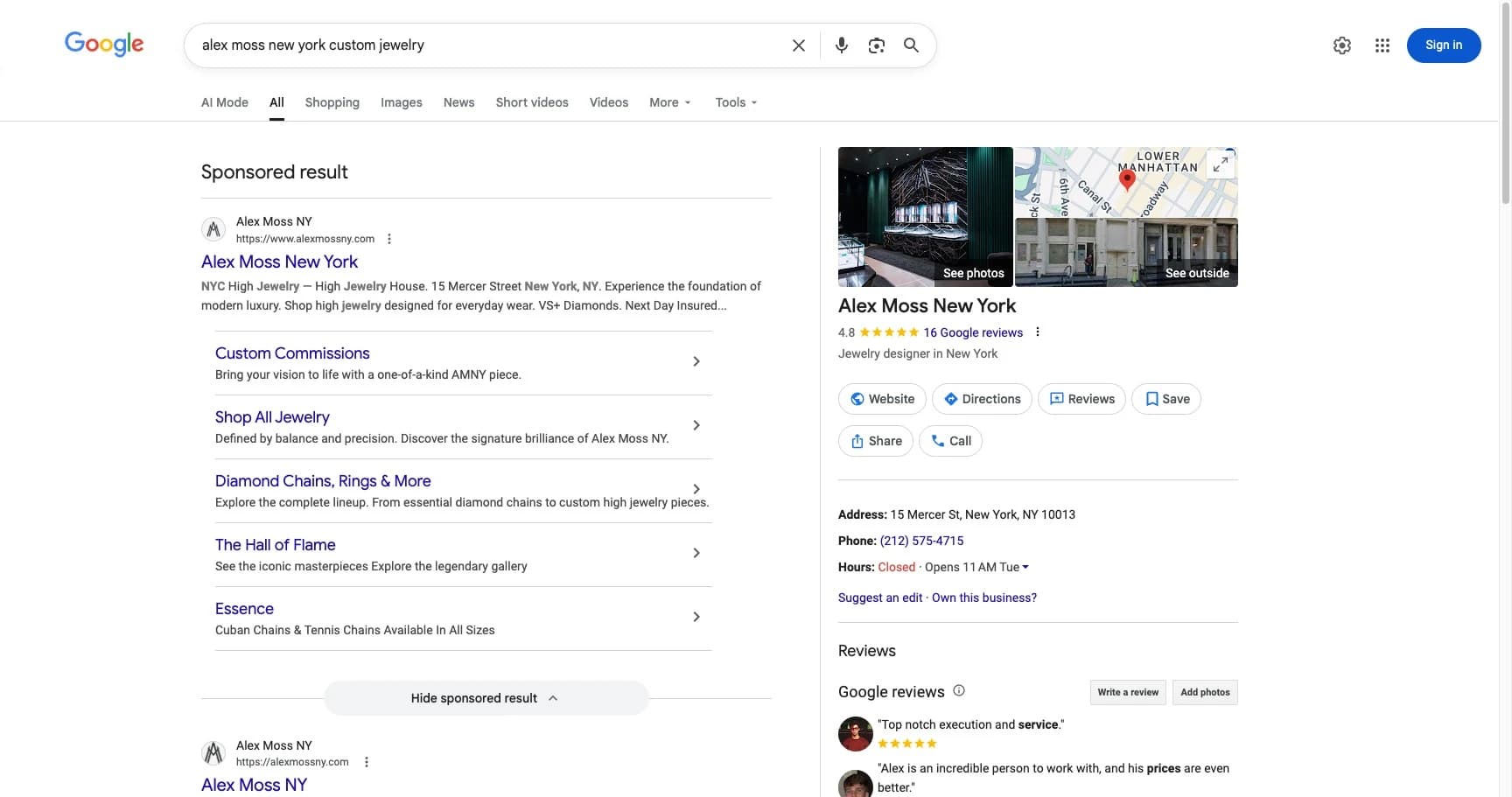Open the Custom Commissions sitelink arrow

pos(696,361)
